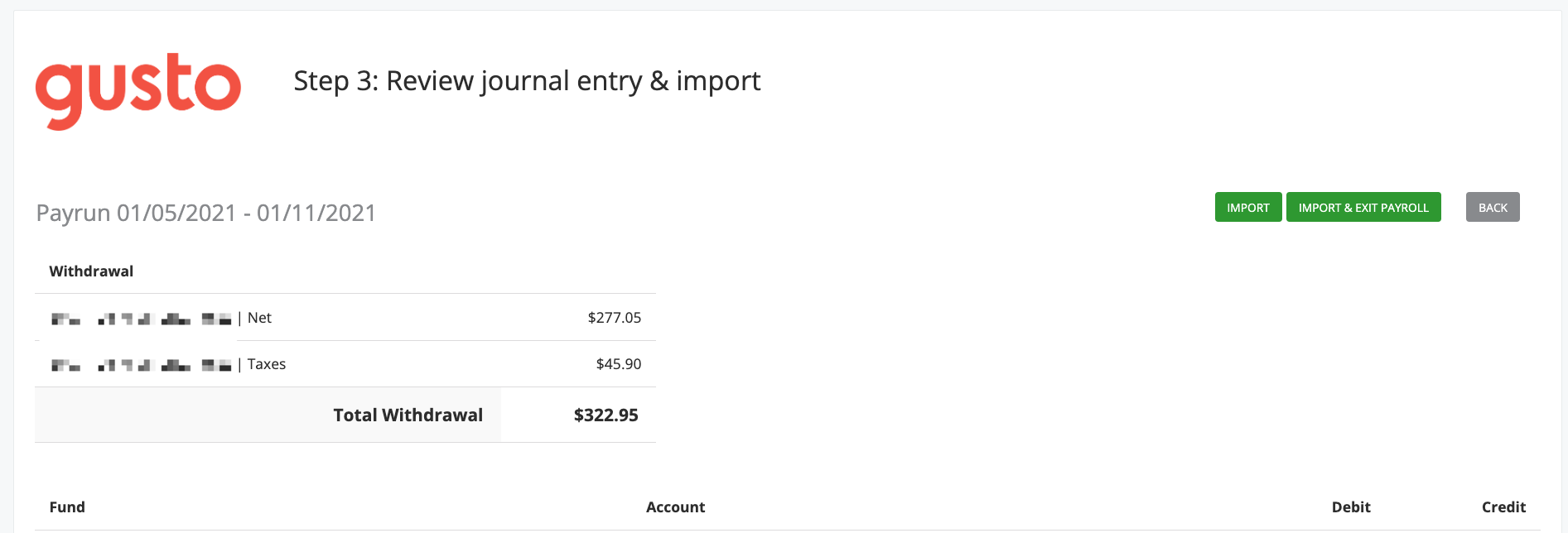Select the Taxes withdrawal row label
This screenshot has width=1568, height=533.
[168, 364]
